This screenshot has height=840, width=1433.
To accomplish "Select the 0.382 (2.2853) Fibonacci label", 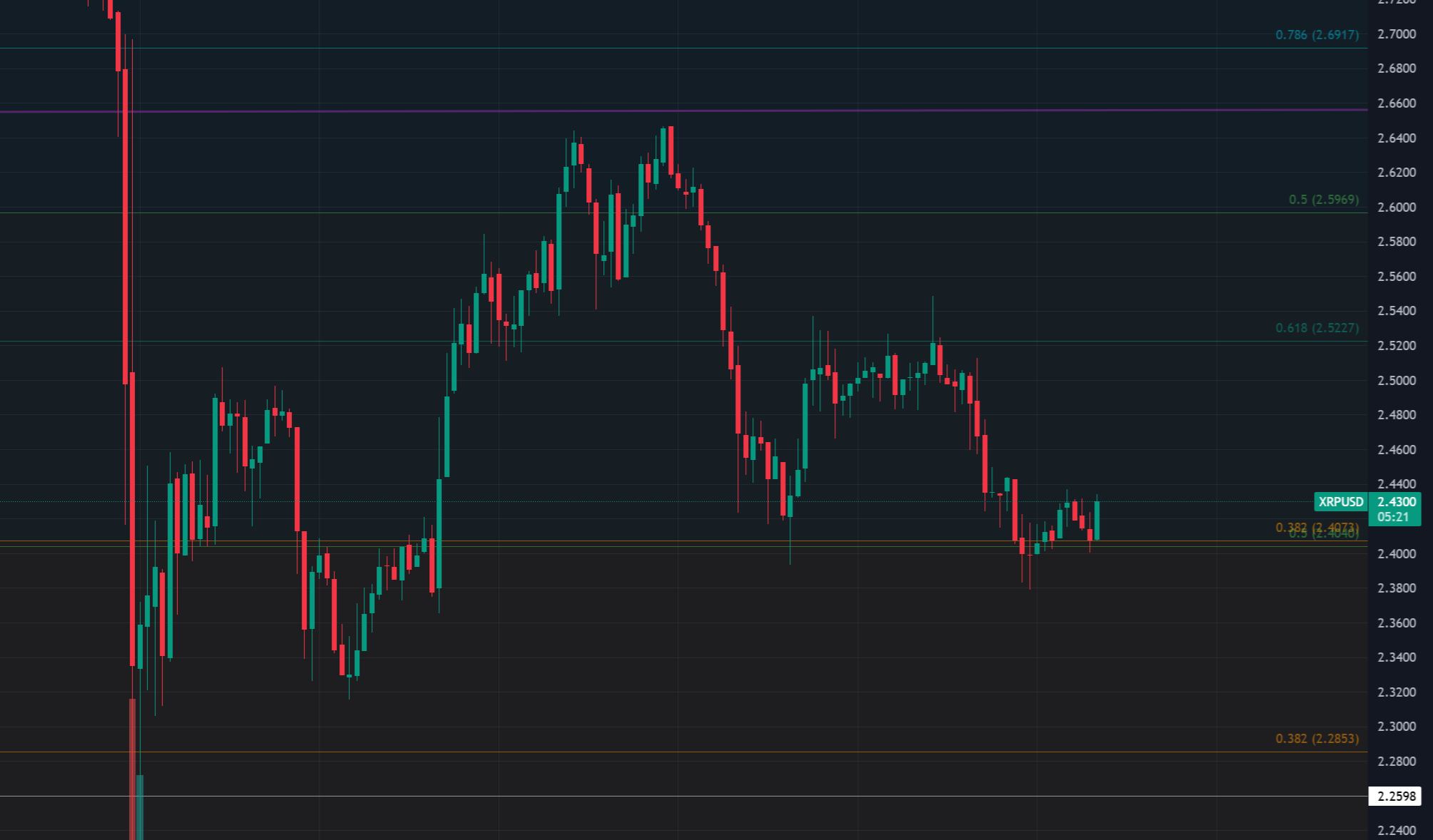I will pos(1317,739).
